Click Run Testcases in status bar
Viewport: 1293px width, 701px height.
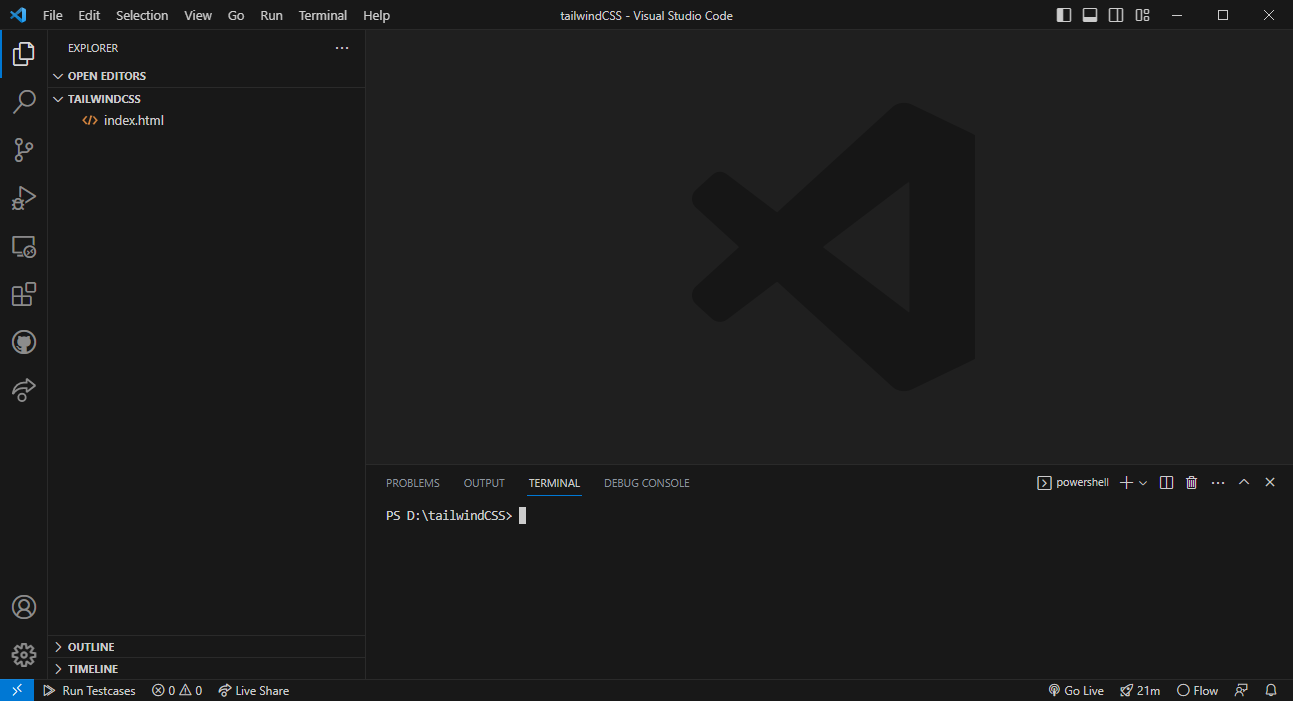[89, 691]
